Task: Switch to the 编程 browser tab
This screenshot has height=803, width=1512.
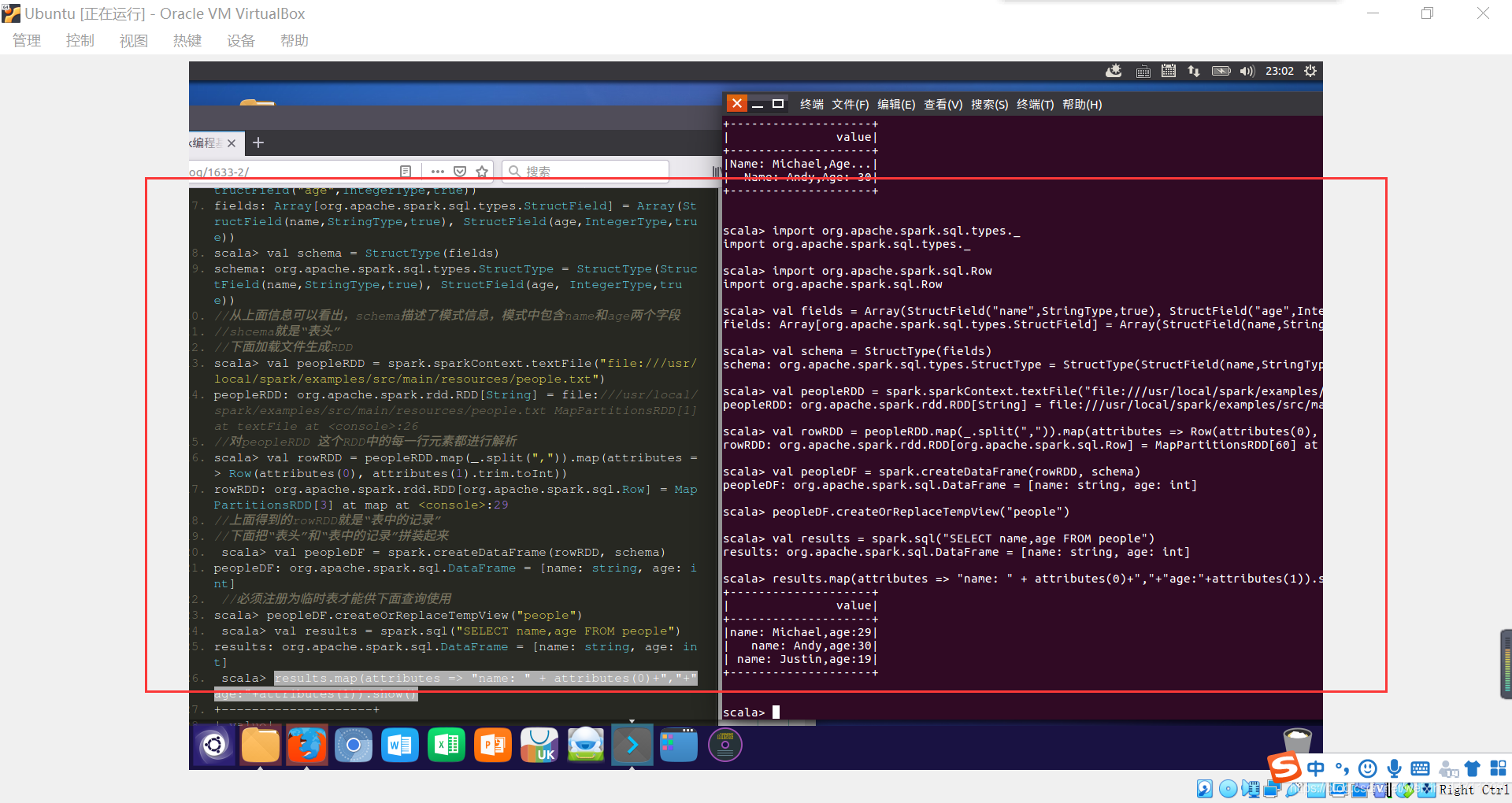Action: (x=207, y=142)
